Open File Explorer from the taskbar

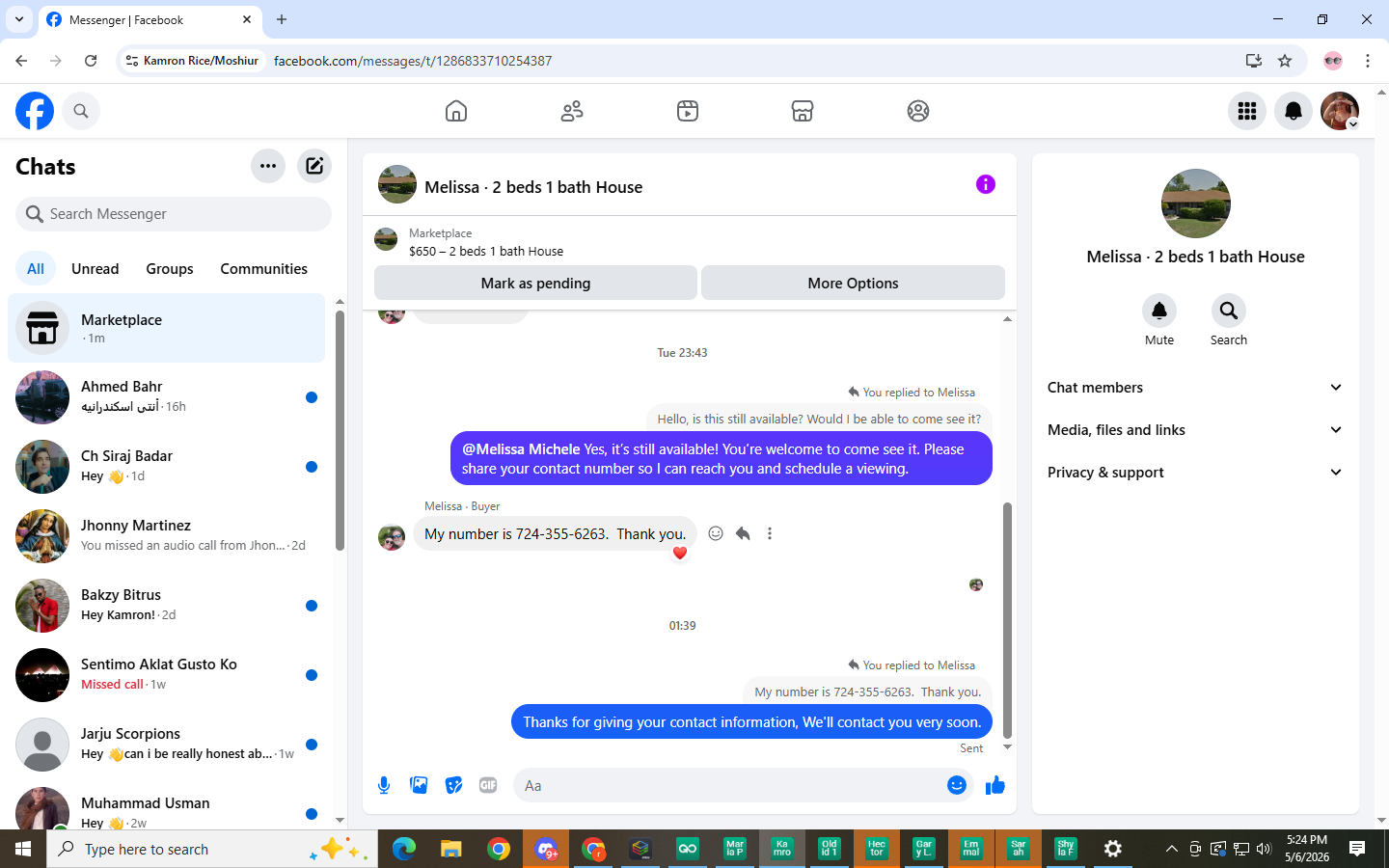[x=451, y=849]
